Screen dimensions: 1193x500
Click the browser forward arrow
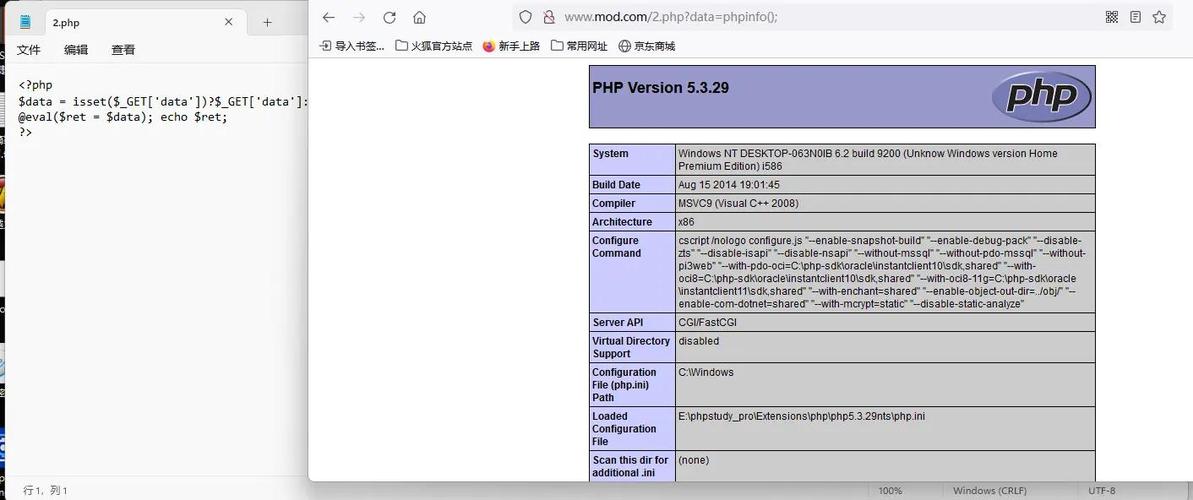tap(359, 18)
